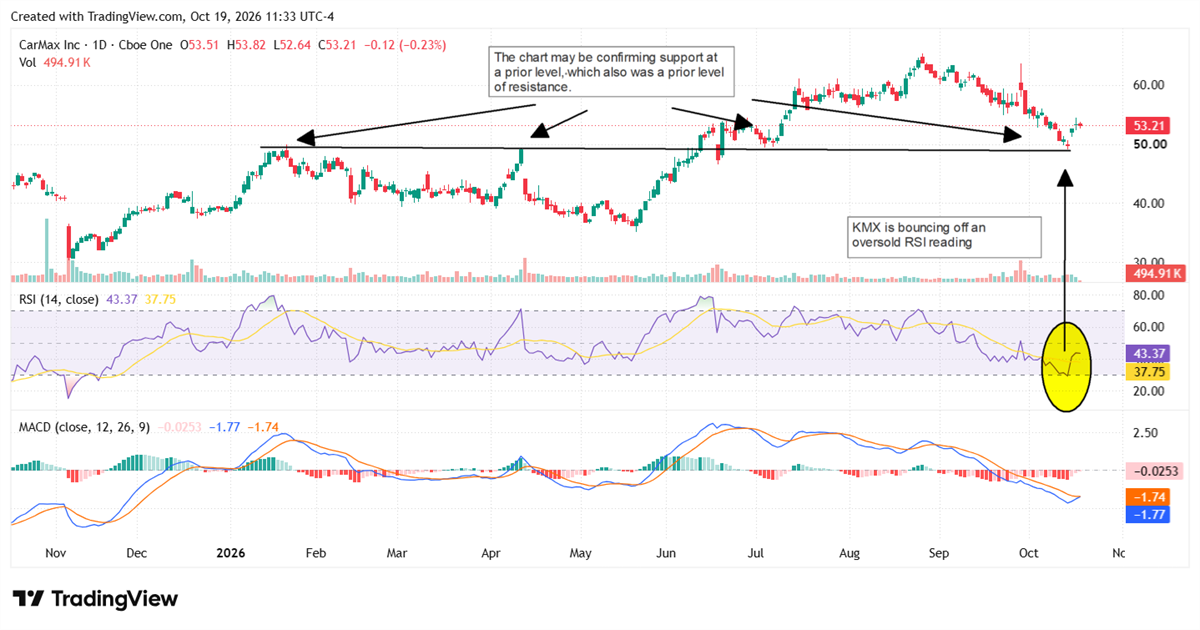Click the 'Created with TradingView.com' caption
Viewport: 1200px width, 630px height.
tap(97, 16)
